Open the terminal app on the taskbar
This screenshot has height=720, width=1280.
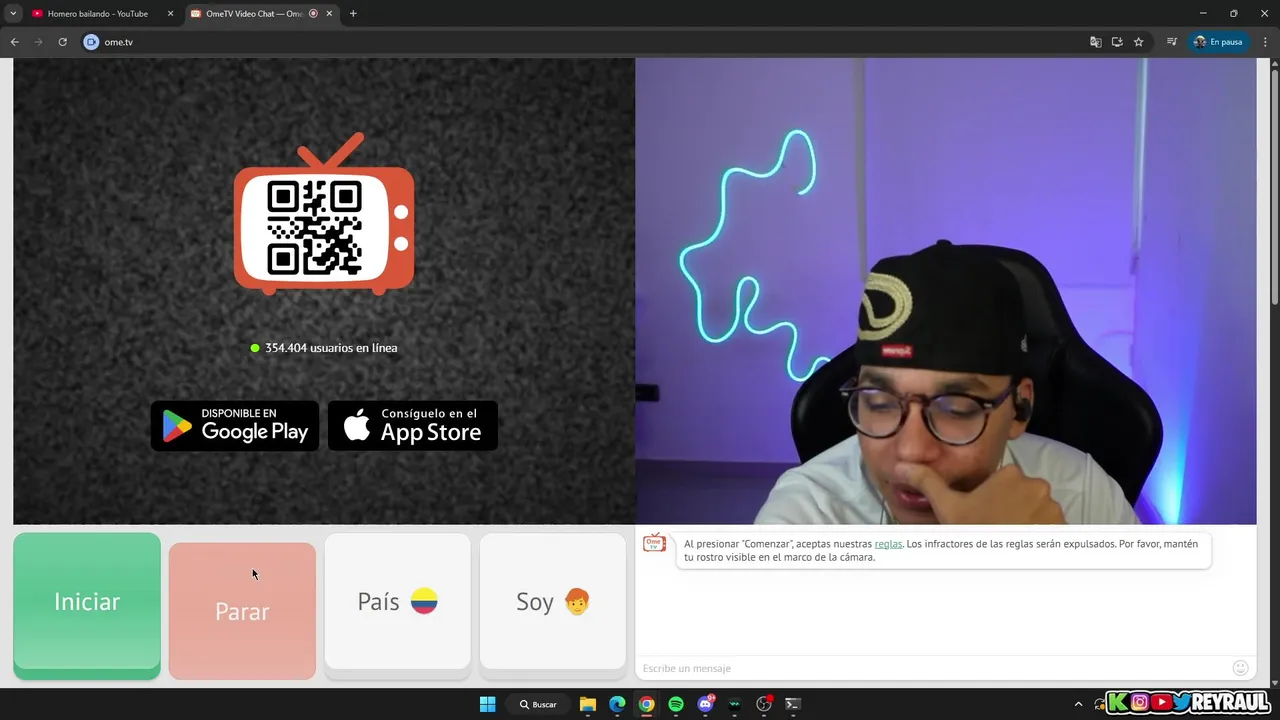pyautogui.click(x=793, y=704)
